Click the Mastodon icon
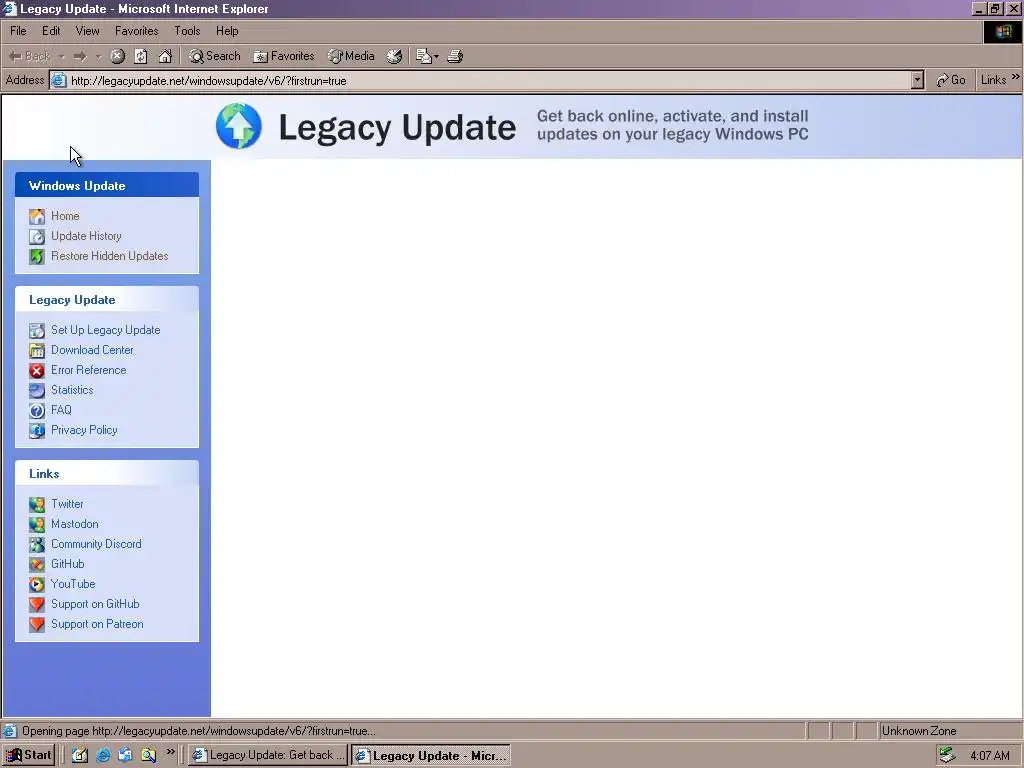The width and height of the screenshot is (1024, 768). [x=37, y=524]
